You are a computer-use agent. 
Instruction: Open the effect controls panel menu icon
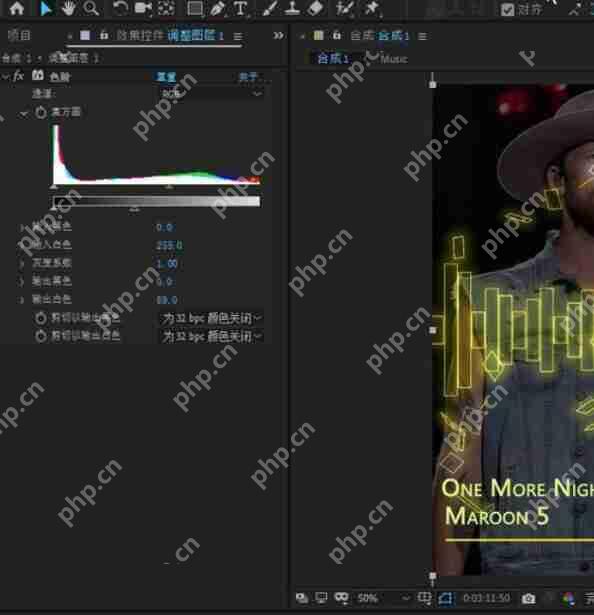[x=237, y=36]
